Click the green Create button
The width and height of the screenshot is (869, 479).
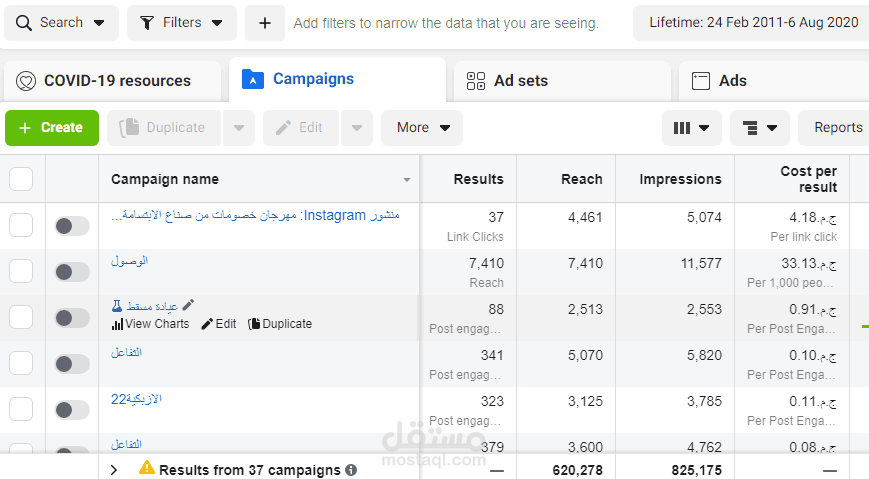[52, 128]
